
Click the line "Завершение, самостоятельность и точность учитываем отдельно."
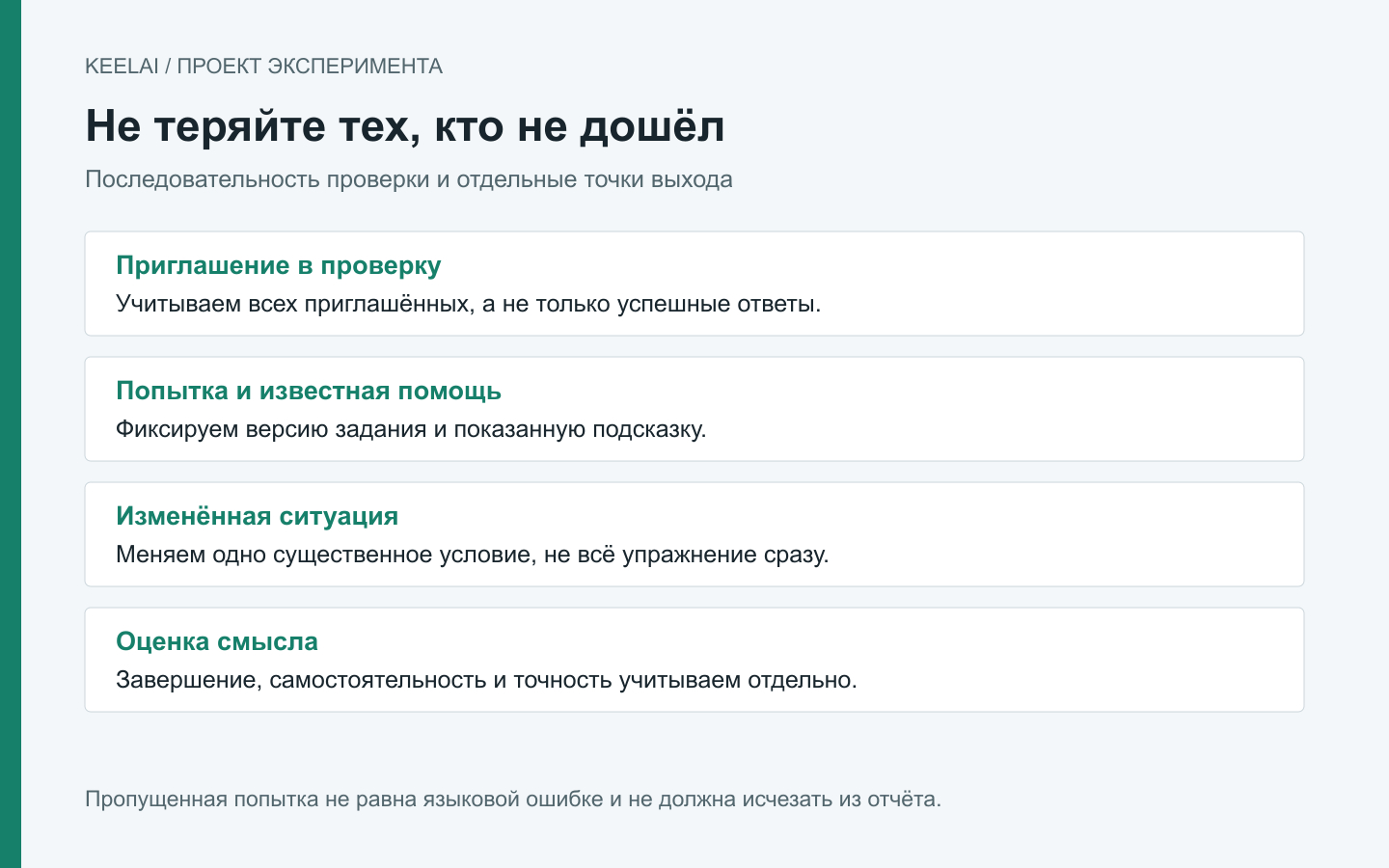(x=486, y=680)
